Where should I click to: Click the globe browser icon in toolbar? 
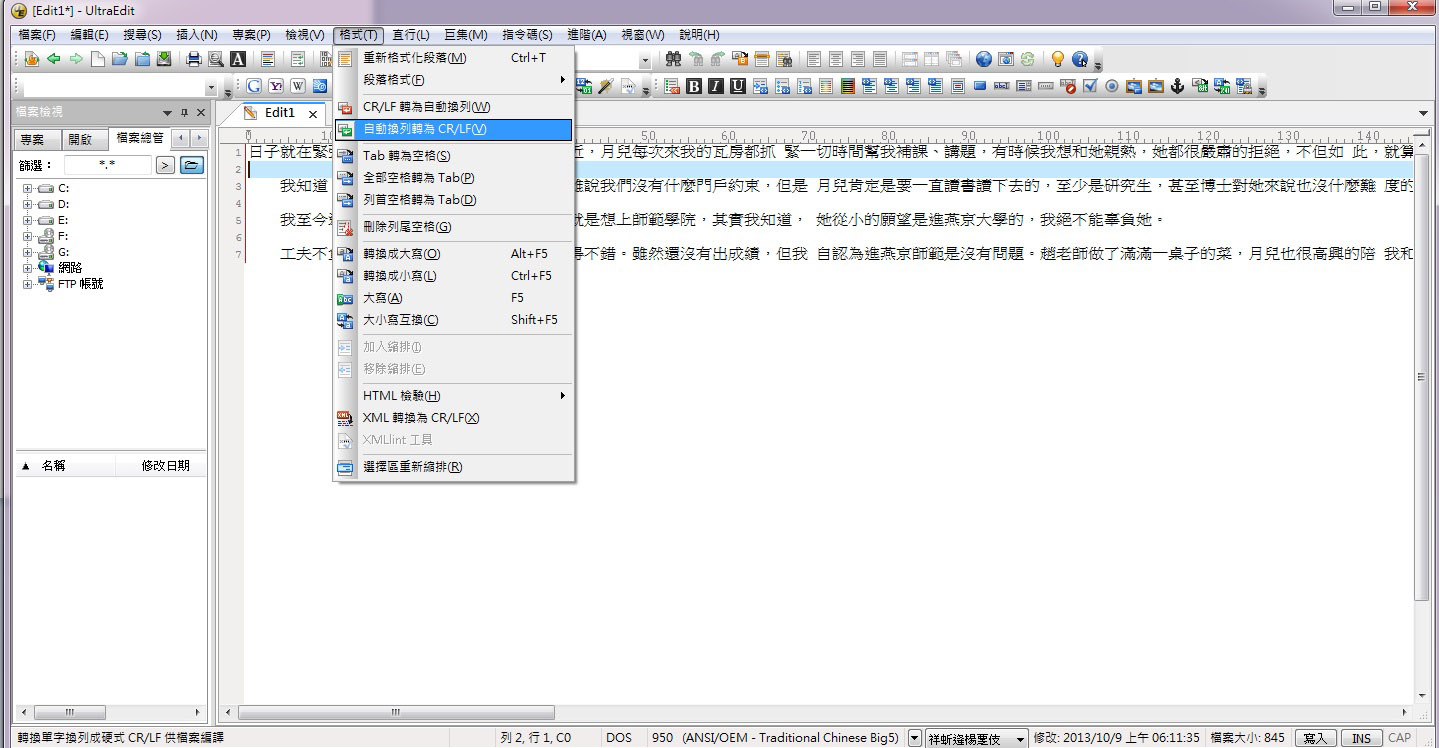[x=984, y=59]
